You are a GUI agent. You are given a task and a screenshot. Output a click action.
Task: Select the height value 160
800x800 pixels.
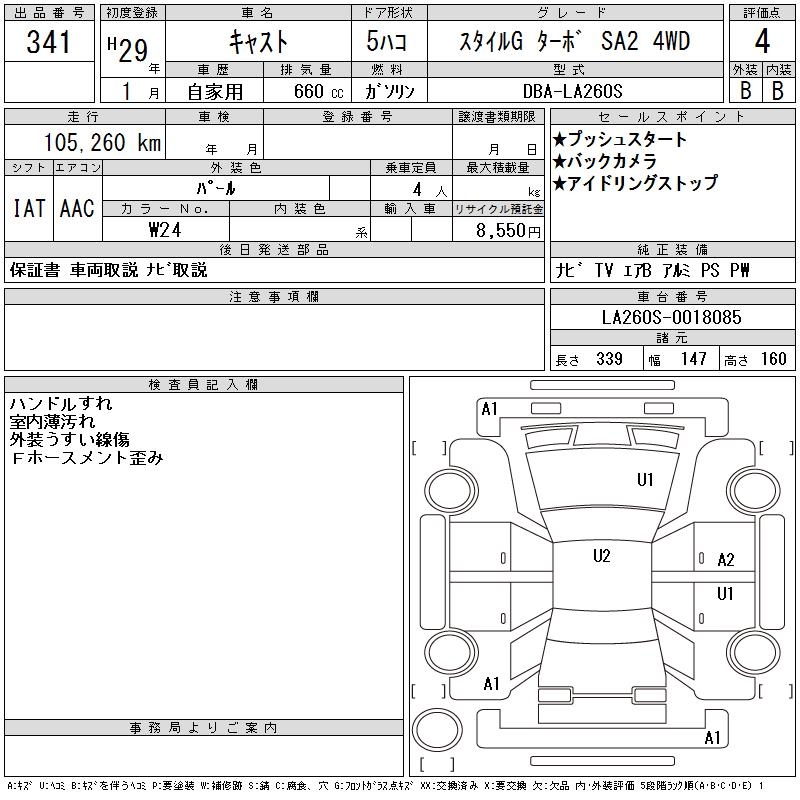773,359
